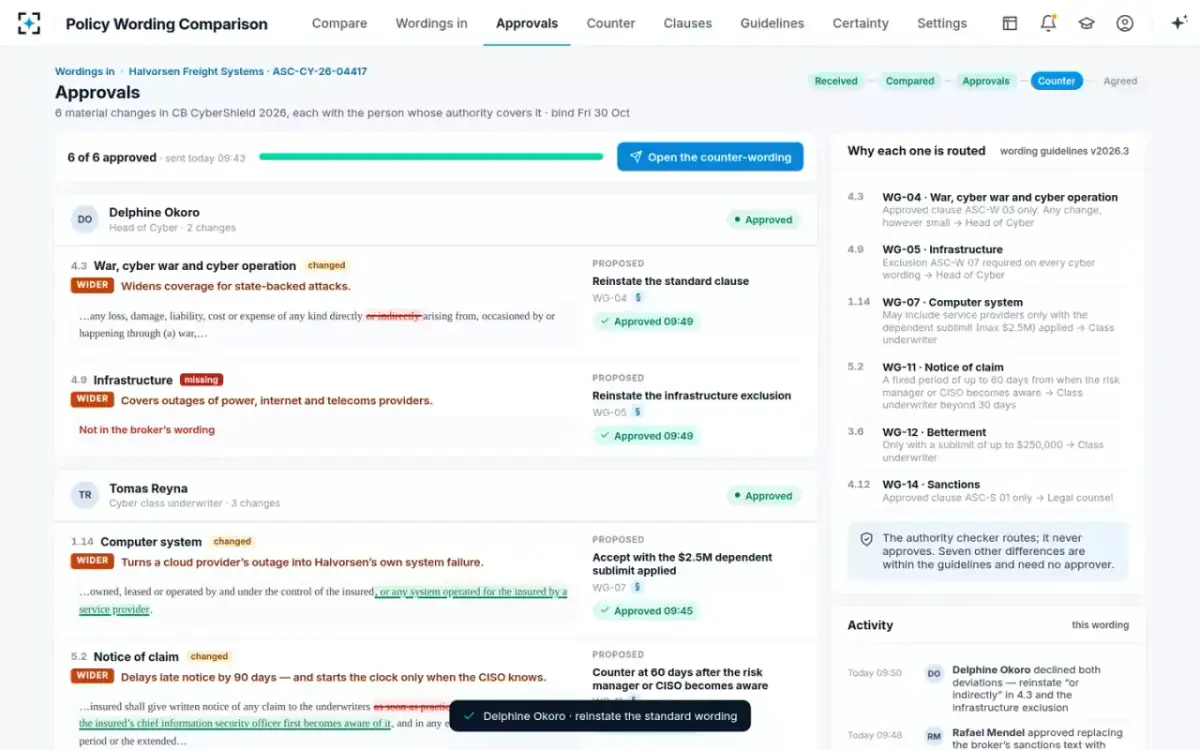Click the section mark beside WG-05
Image resolution: width=1200 pixels, height=750 pixels.
(x=638, y=412)
